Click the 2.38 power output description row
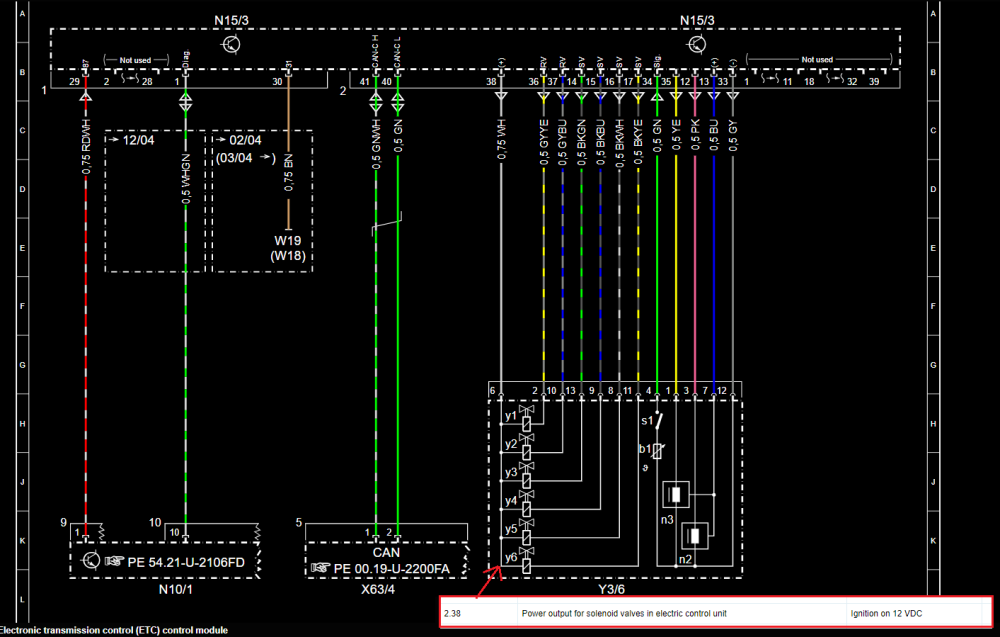This screenshot has height=637, width=1000. pos(716,613)
